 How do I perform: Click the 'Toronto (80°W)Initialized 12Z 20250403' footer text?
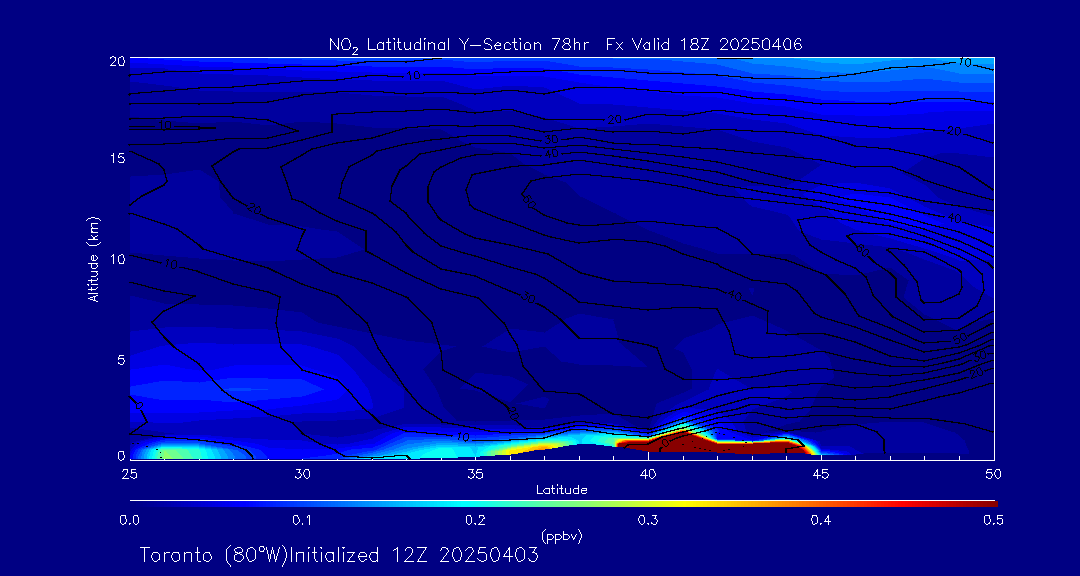coord(340,555)
